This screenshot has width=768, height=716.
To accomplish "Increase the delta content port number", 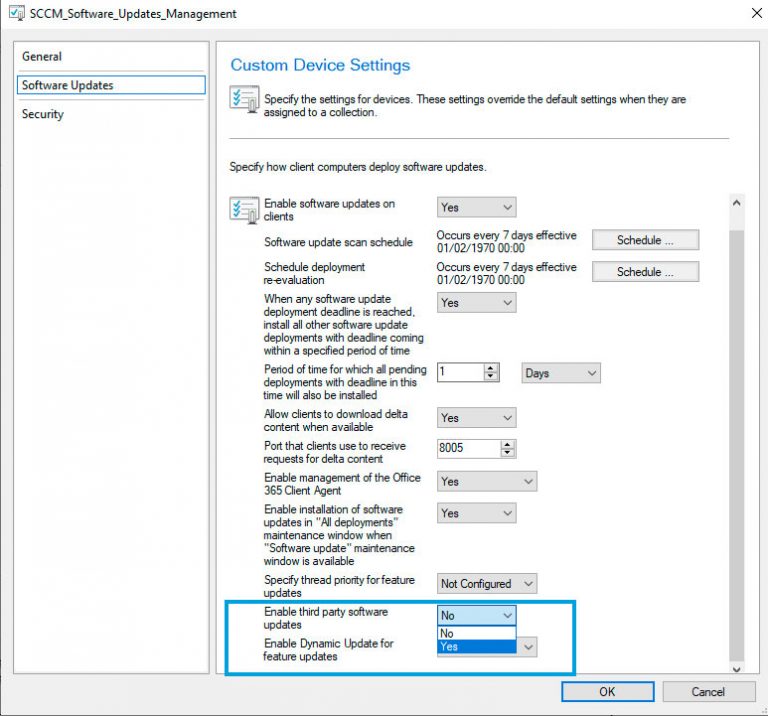I will click(x=507, y=444).
